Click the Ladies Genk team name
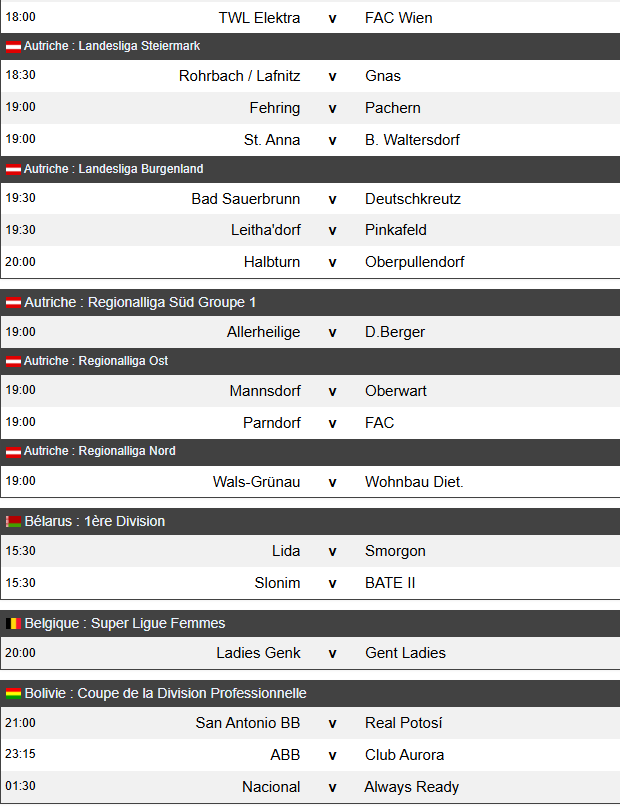This screenshot has width=620, height=808. (258, 653)
